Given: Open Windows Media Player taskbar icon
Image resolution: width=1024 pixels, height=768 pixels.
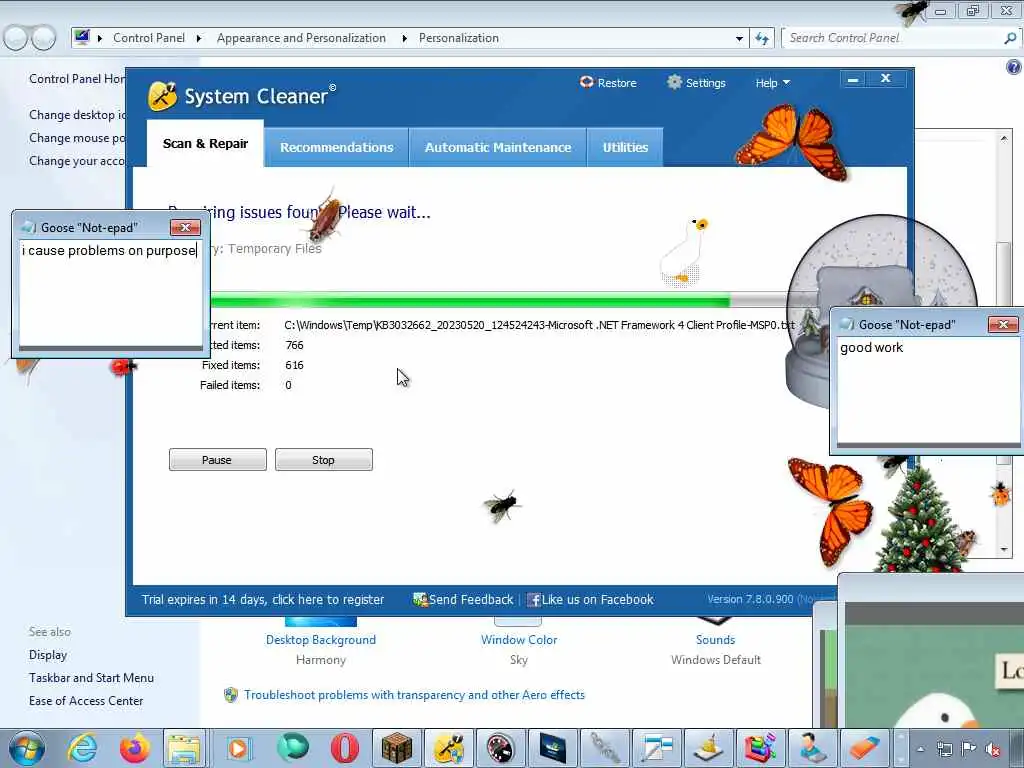Looking at the screenshot, I should [x=238, y=748].
